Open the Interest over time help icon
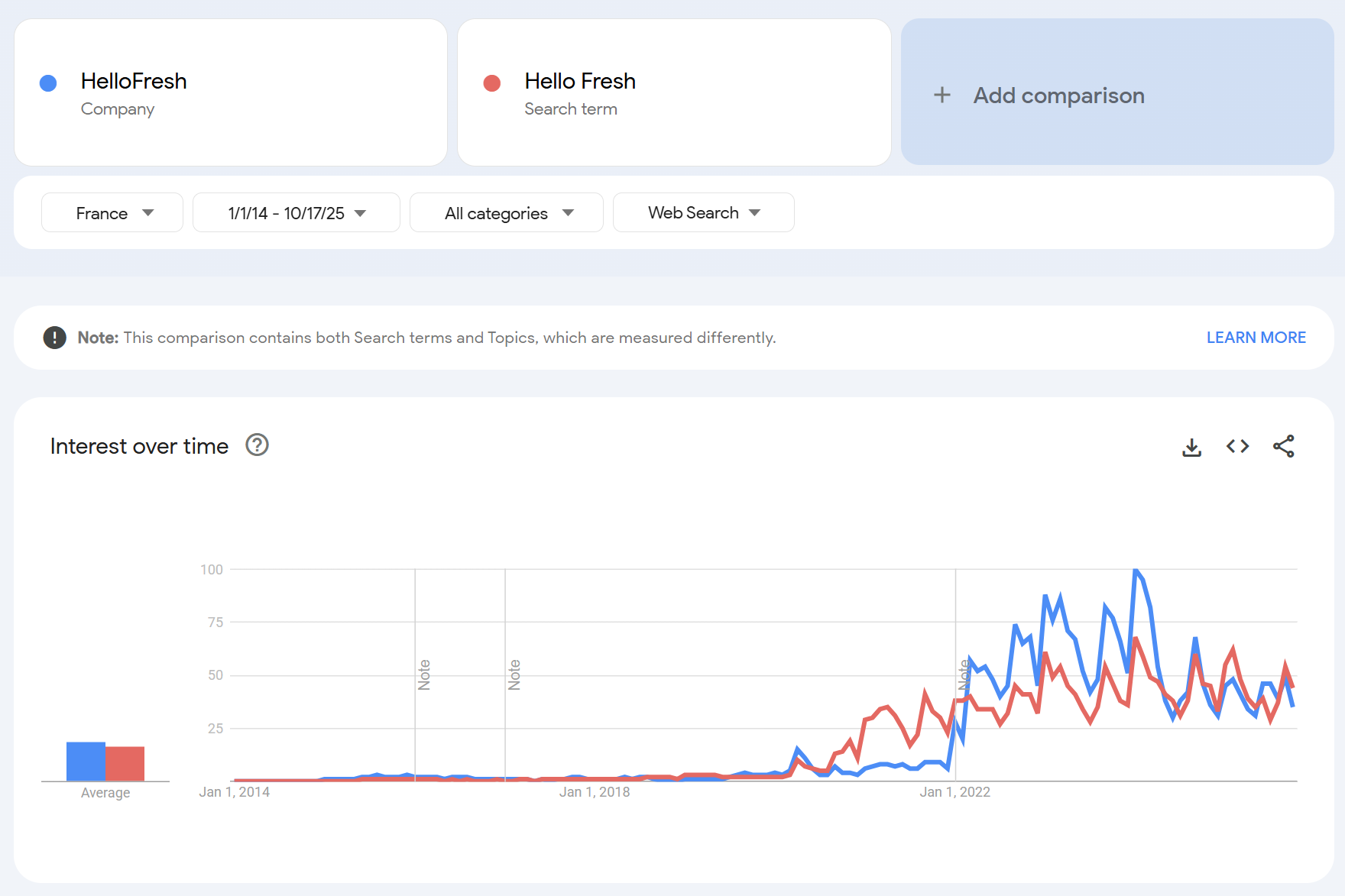The height and width of the screenshot is (896, 1345). pos(257,445)
